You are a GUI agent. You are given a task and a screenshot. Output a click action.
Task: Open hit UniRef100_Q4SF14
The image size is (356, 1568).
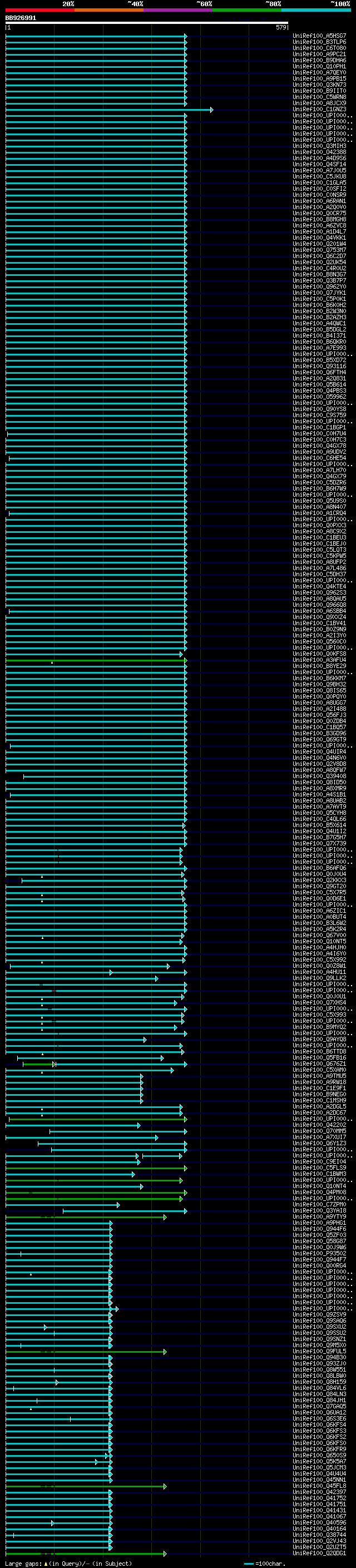point(319,164)
